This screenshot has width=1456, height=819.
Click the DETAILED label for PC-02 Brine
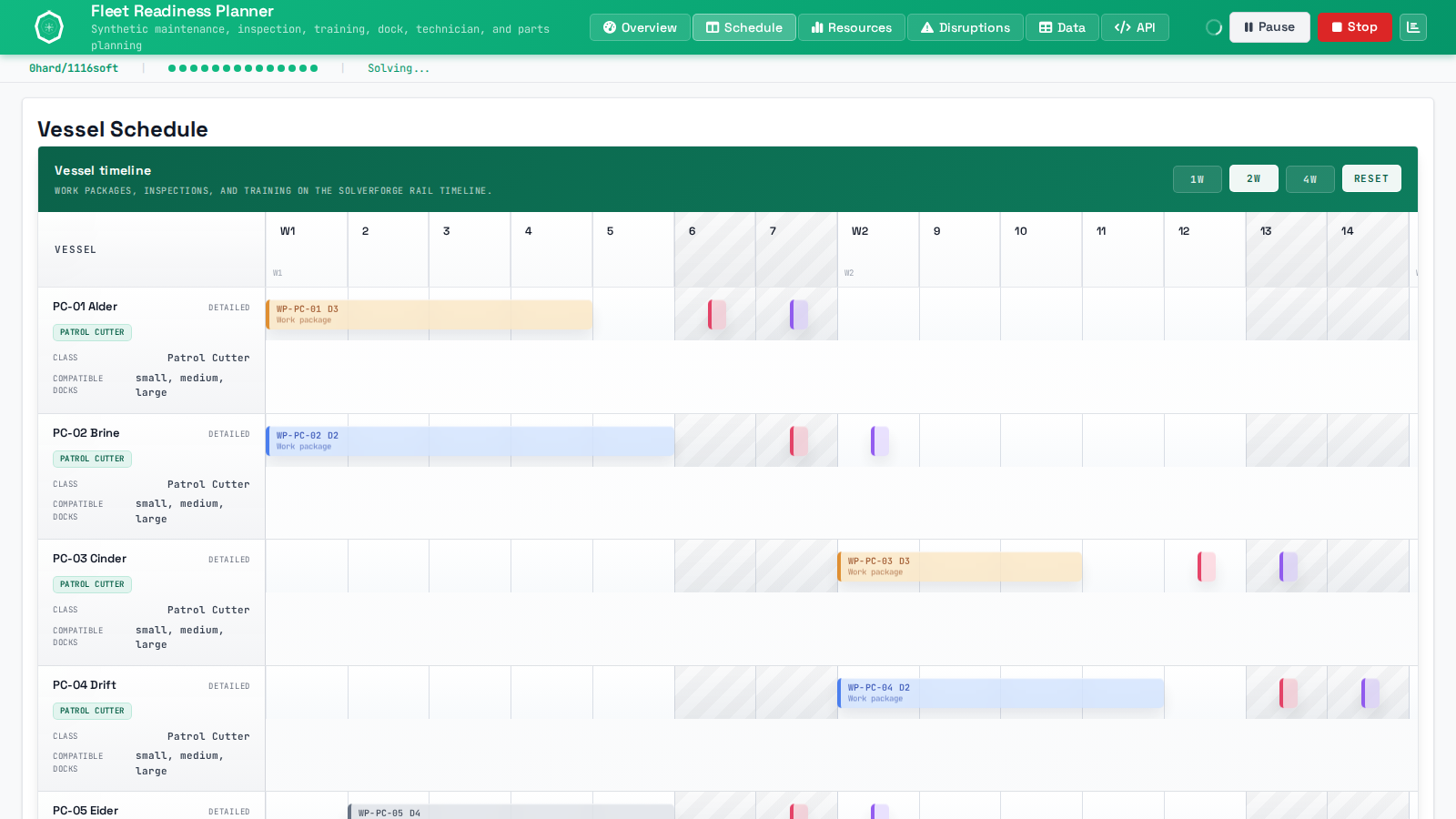(x=229, y=434)
